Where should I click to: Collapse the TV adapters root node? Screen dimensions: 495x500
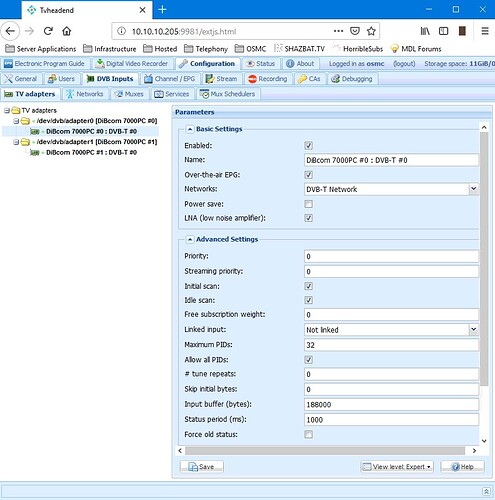click(x=7, y=110)
